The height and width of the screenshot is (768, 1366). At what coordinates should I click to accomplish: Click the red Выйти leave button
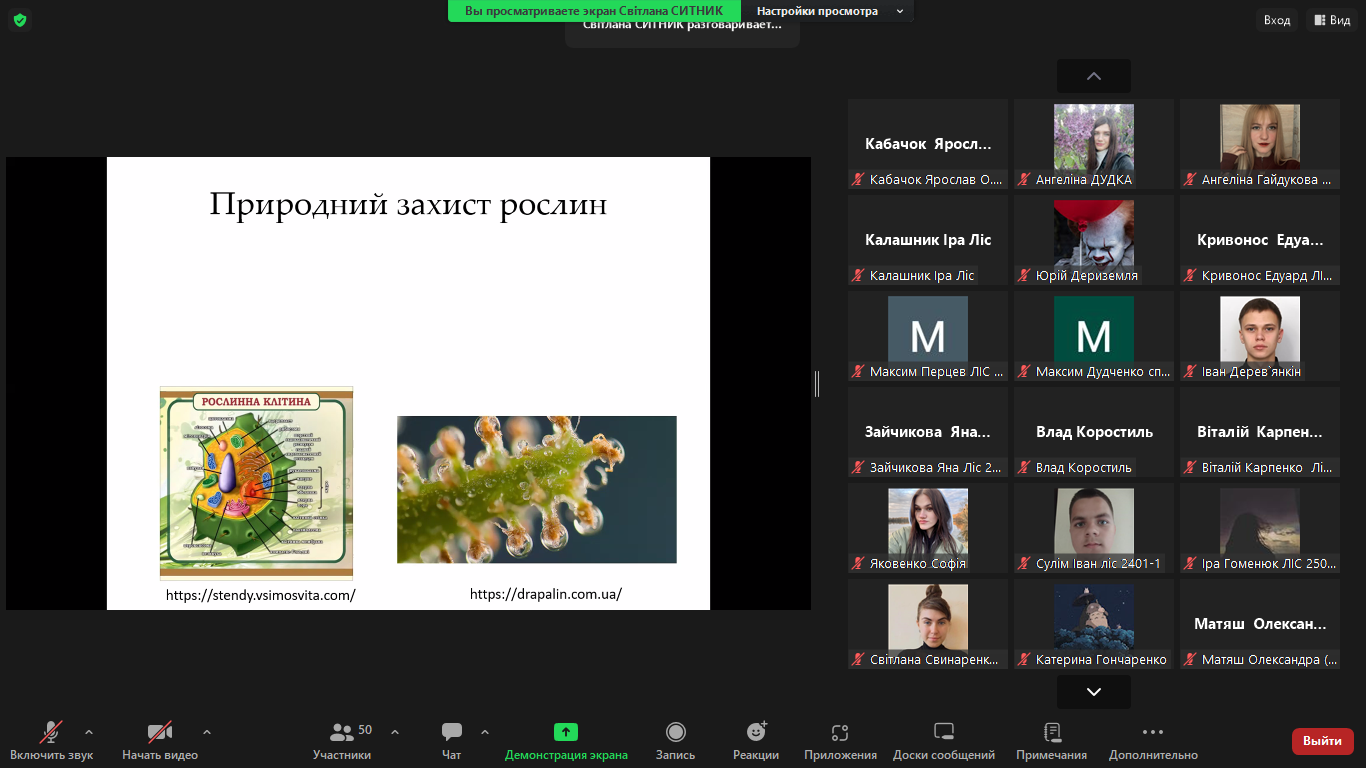[1322, 741]
